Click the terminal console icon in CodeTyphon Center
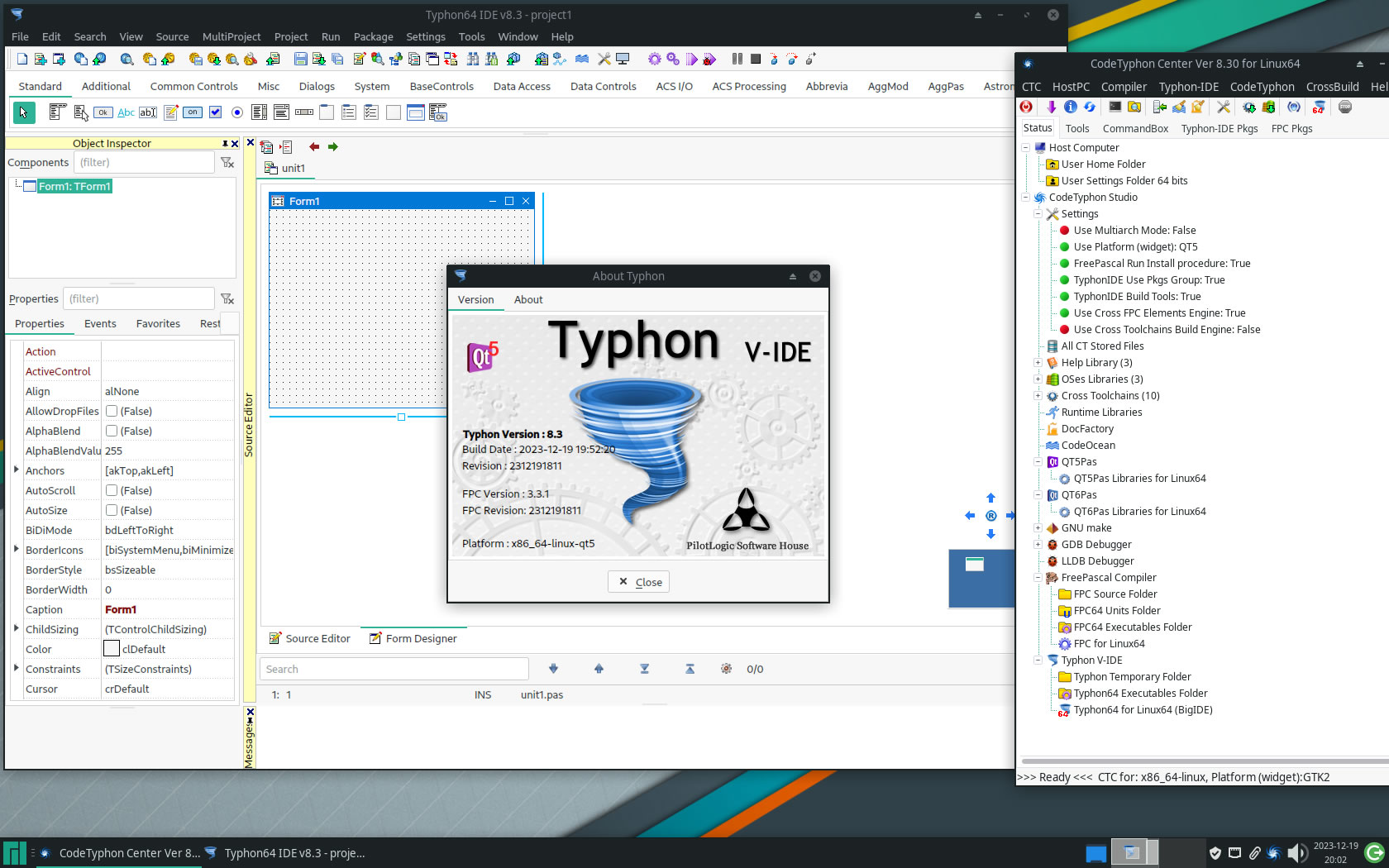Image resolution: width=1389 pixels, height=868 pixels. coord(1115,107)
